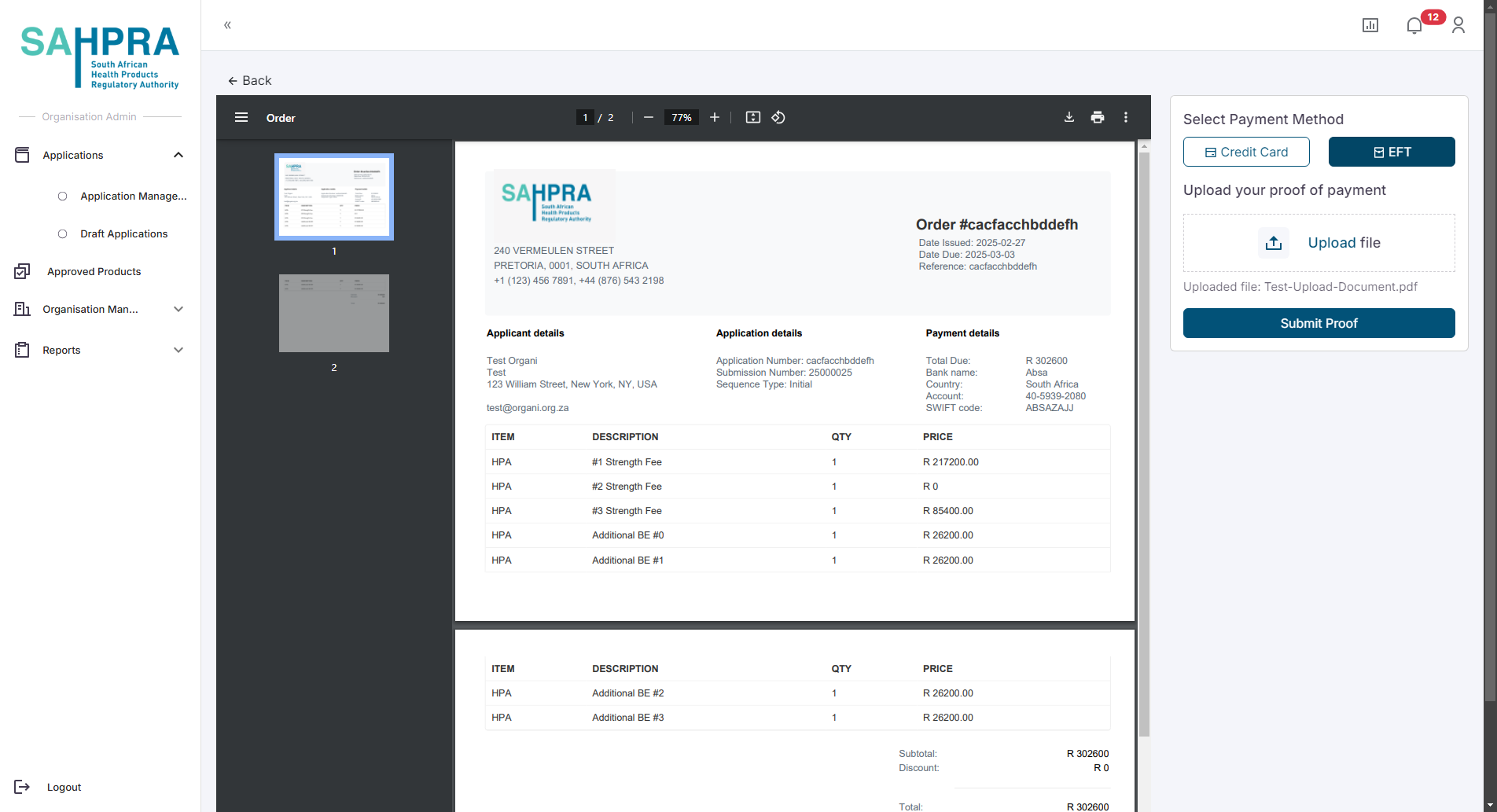Image resolution: width=1497 pixels, height=812 pixels.
Task: Collapse the Applications menu section
Action: point(178,155)
